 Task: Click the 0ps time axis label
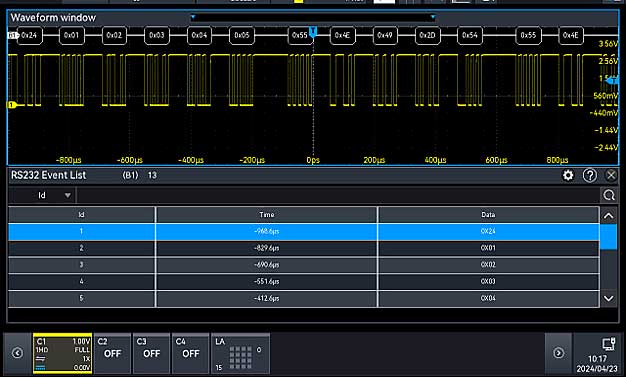313,160
